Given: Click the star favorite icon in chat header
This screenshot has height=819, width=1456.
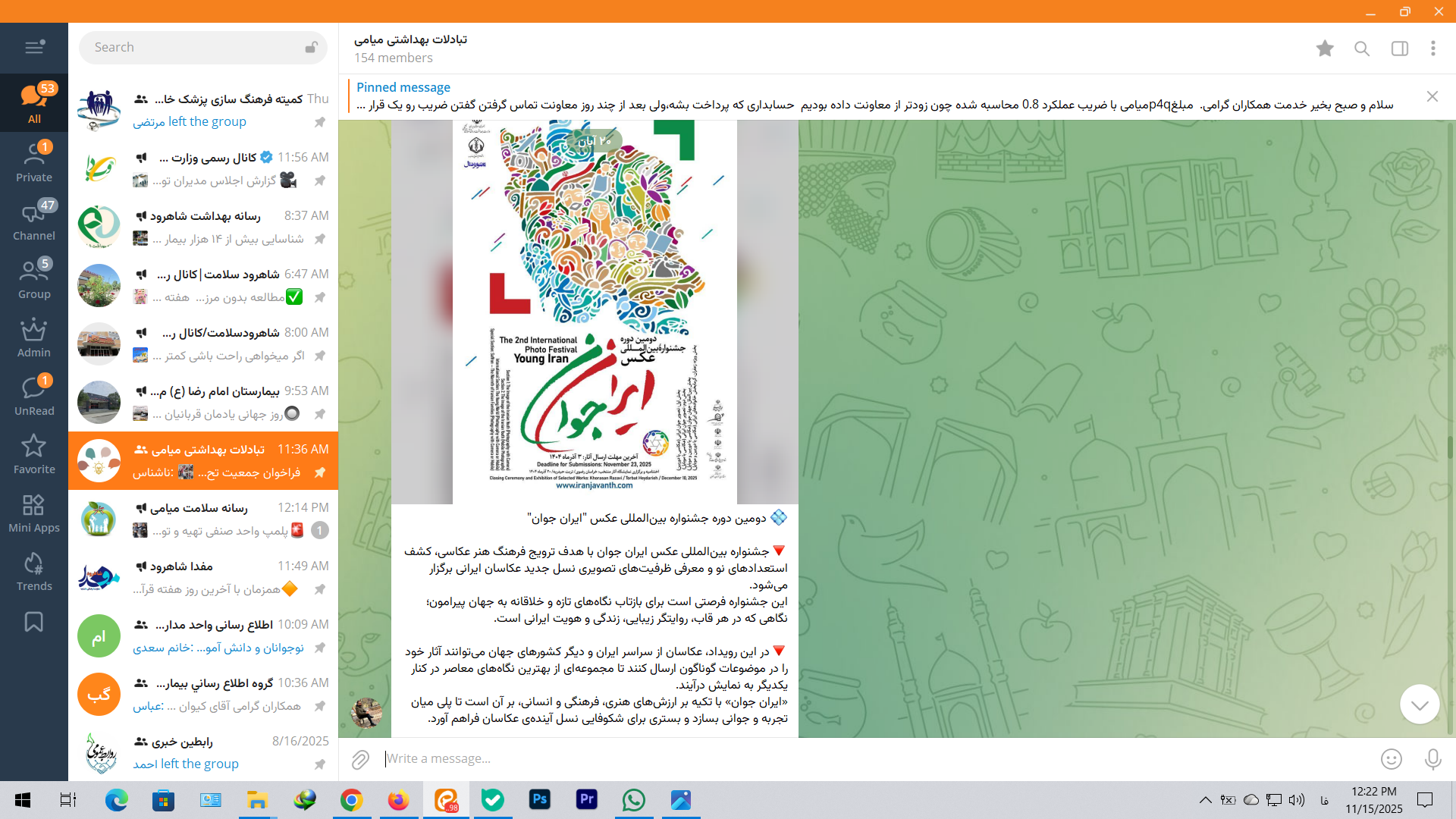Looking at the screenshot, I should (1325, 49).
